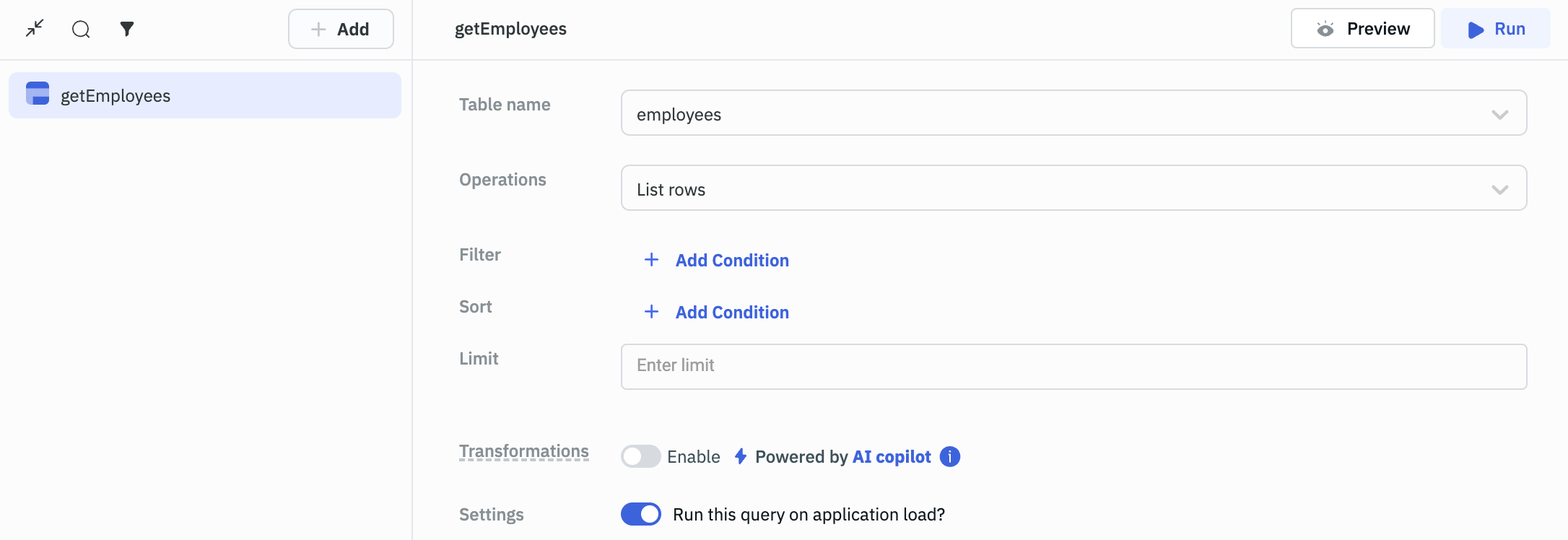Click the plus icon in Sort row
This screenshot has height=540, width=1568.
[651, 312]
